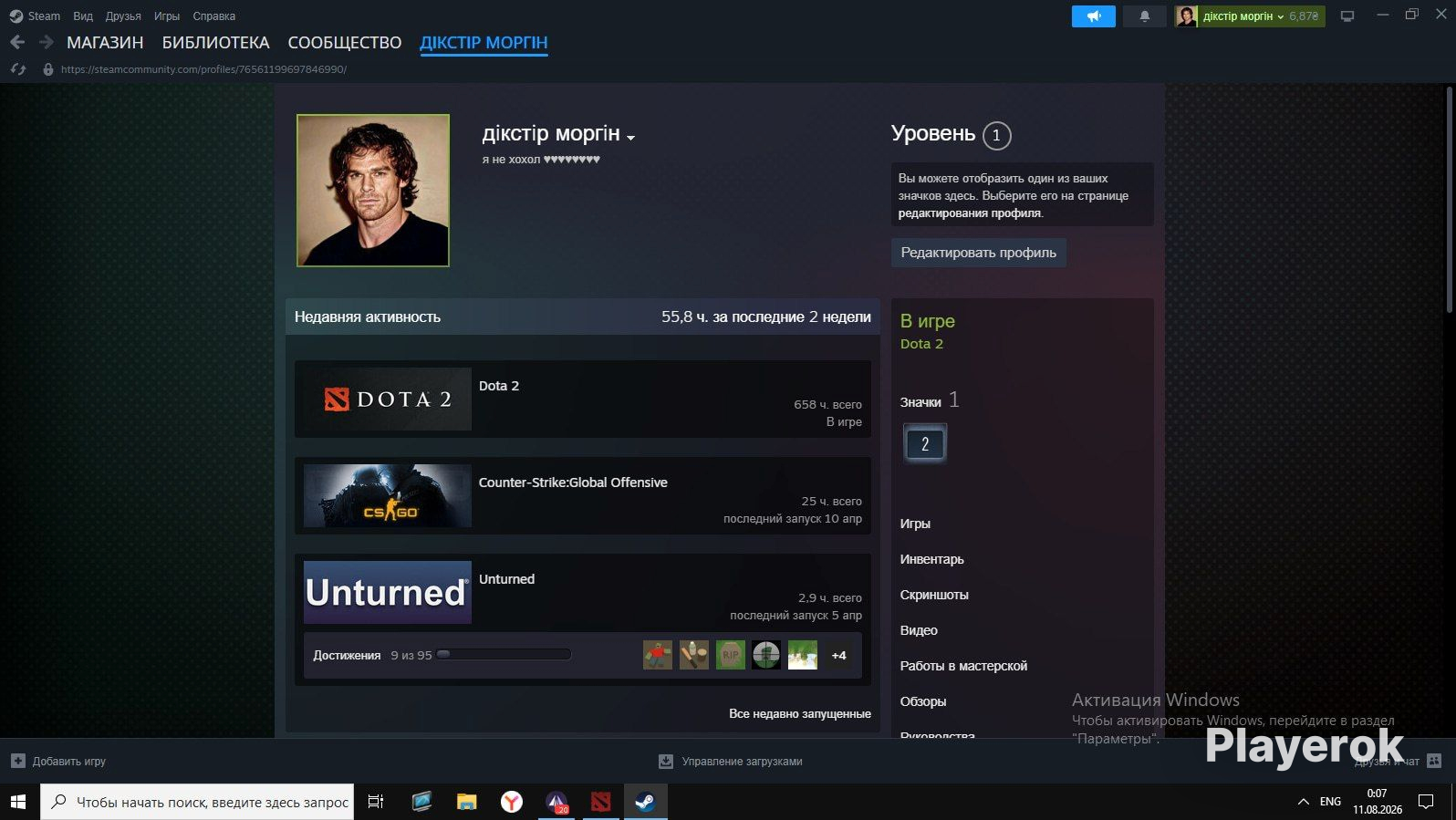Go back with the left arrow
This screenshot has width=1456, height=820.
pyautogui.click(x=17, y=42)
